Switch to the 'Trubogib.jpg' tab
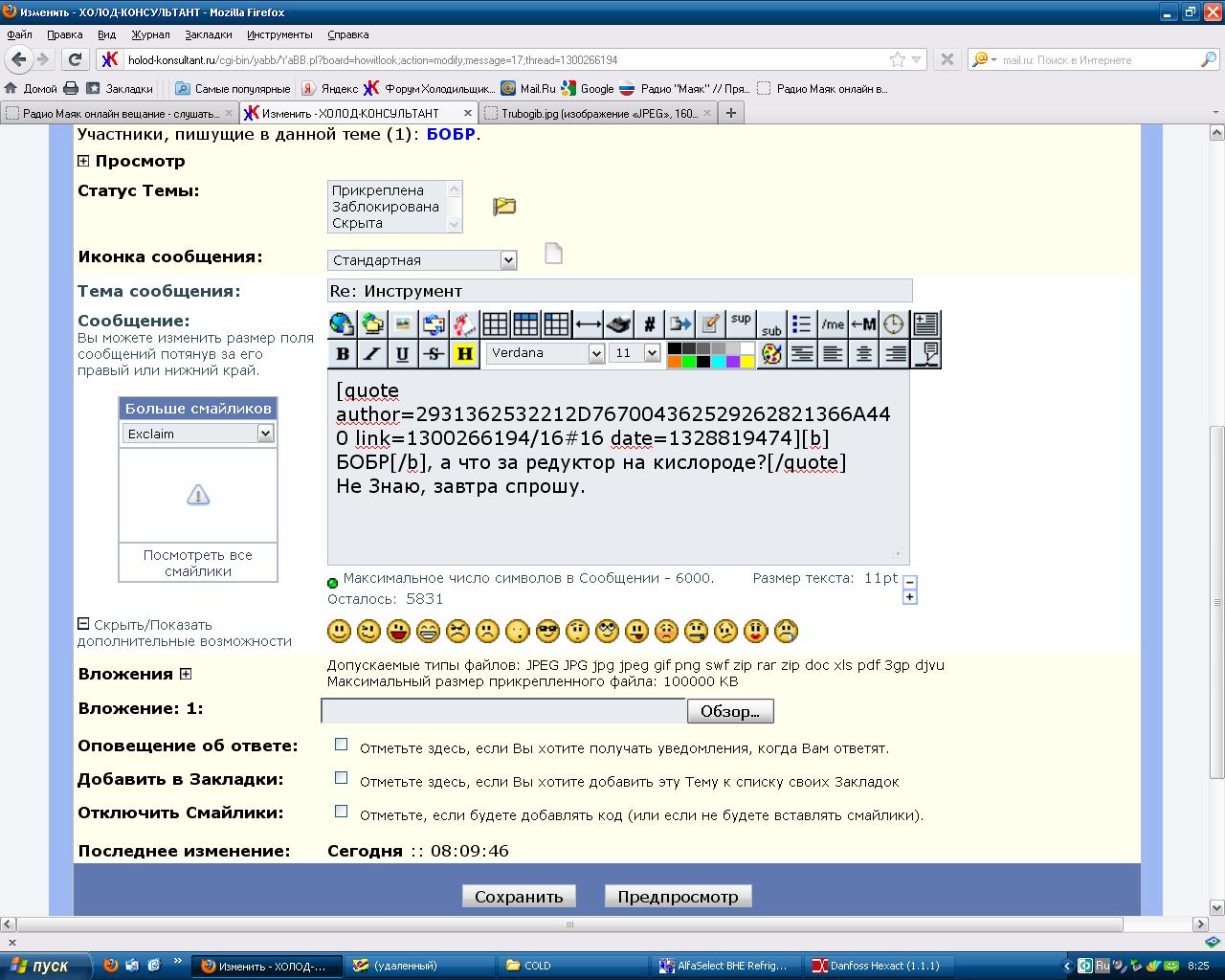Viewport: 1225px width, 980px height. tap(599, 113)
